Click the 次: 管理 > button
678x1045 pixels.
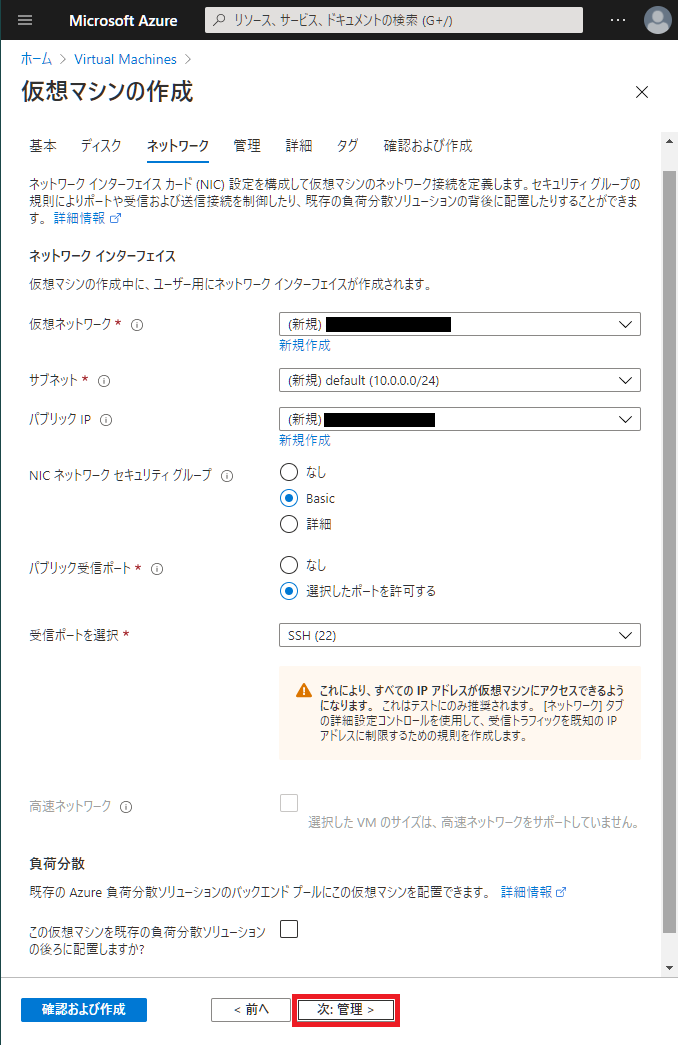click(345, 1010)
